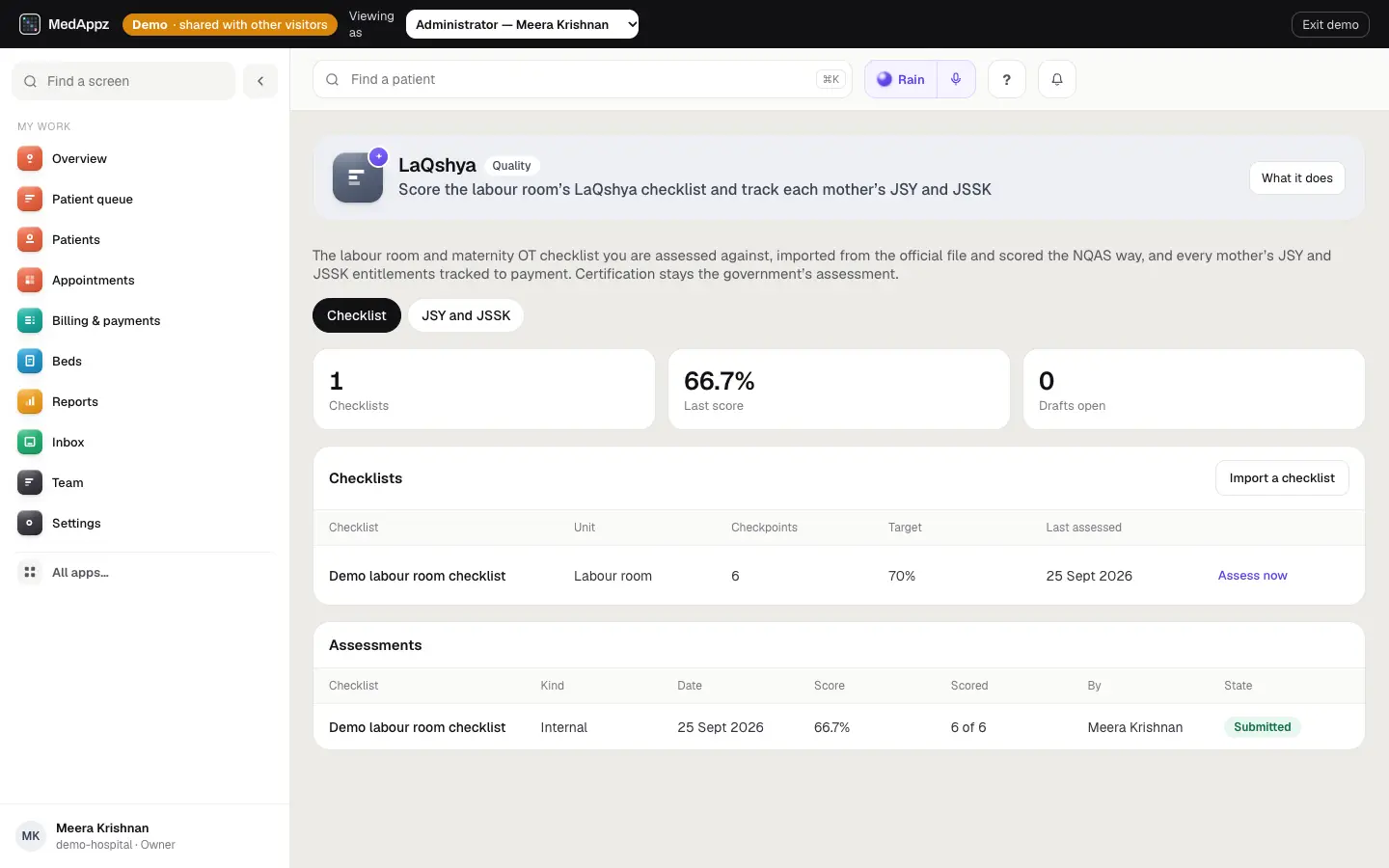Viewport: 1389px width, 868px height.
Task: Click the Demo shared with other visitors badge
Action: [230, 24]
